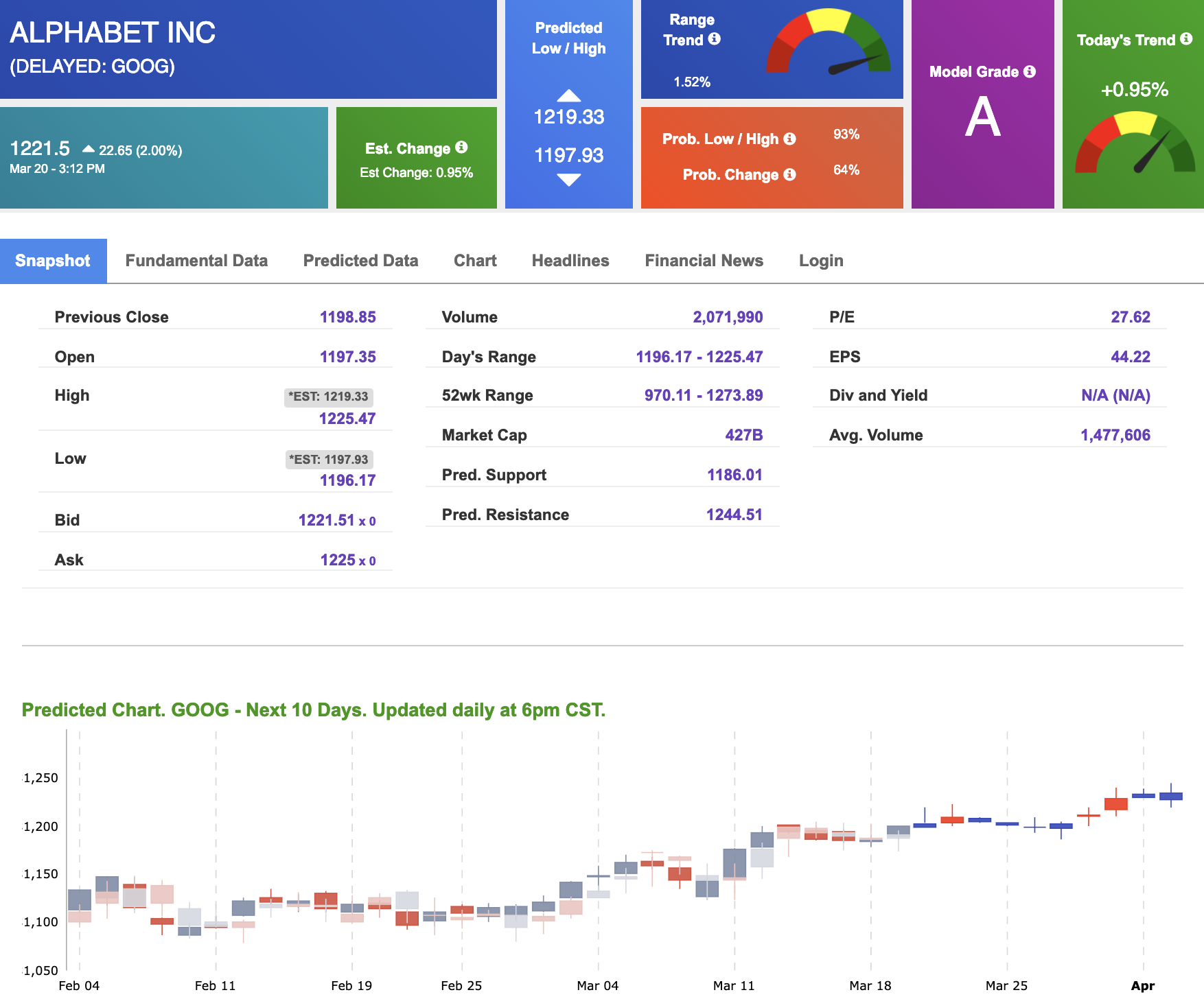Click the predicted high up arrow
Image resolution: width=1204 pixels, height=999 pixels.
click(569, 95)
